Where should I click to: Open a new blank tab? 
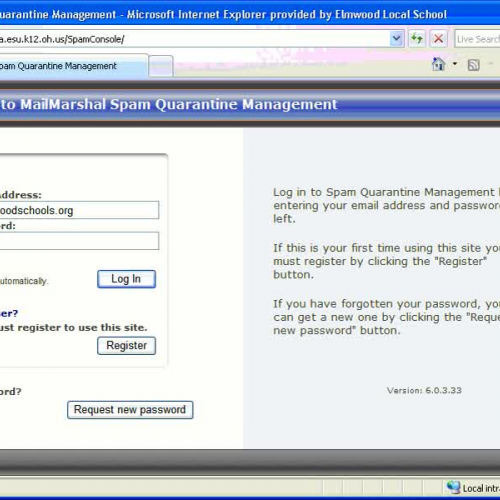click(161, 66)
